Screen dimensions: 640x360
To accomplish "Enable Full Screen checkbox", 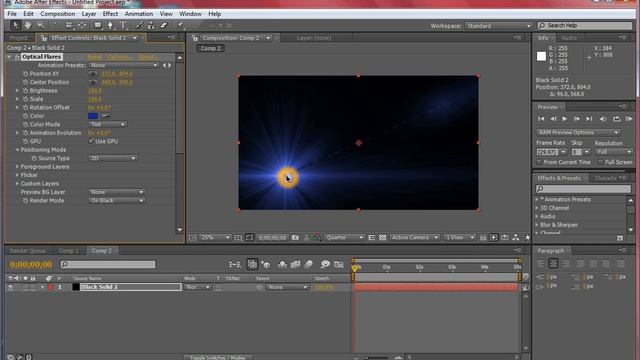I will (x=600, y=162).
